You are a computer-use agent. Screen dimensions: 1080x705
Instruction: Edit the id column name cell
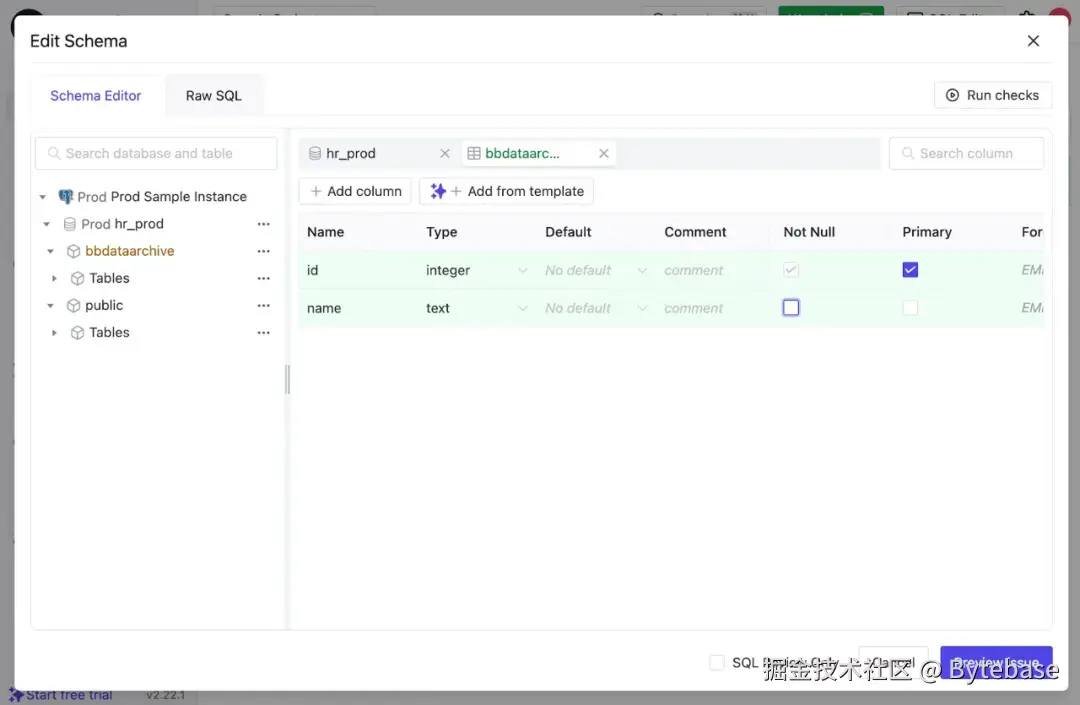click(359, 270)
